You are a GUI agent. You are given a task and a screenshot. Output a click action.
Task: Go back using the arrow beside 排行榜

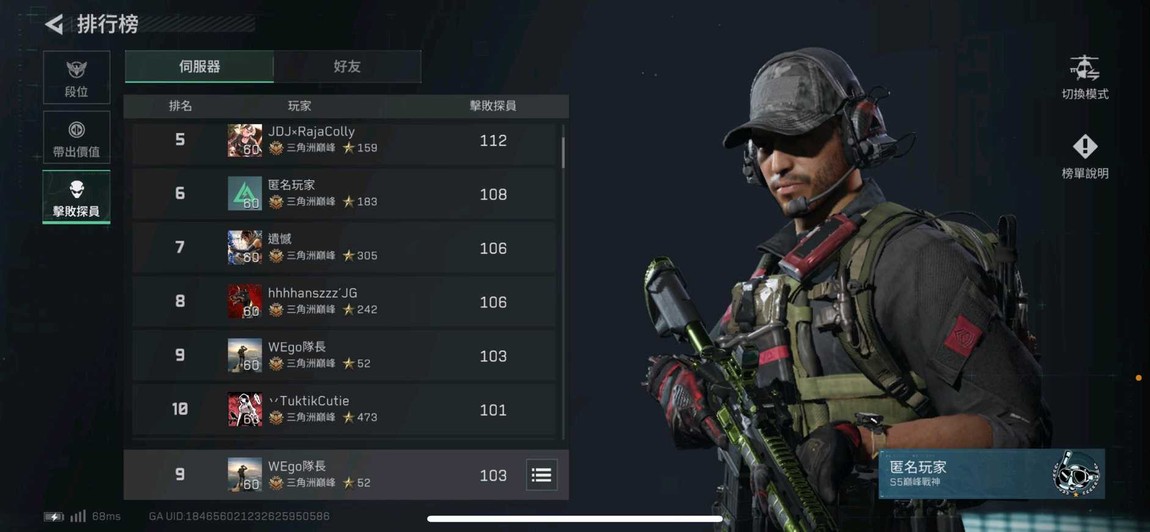click(x=54, y=24)
